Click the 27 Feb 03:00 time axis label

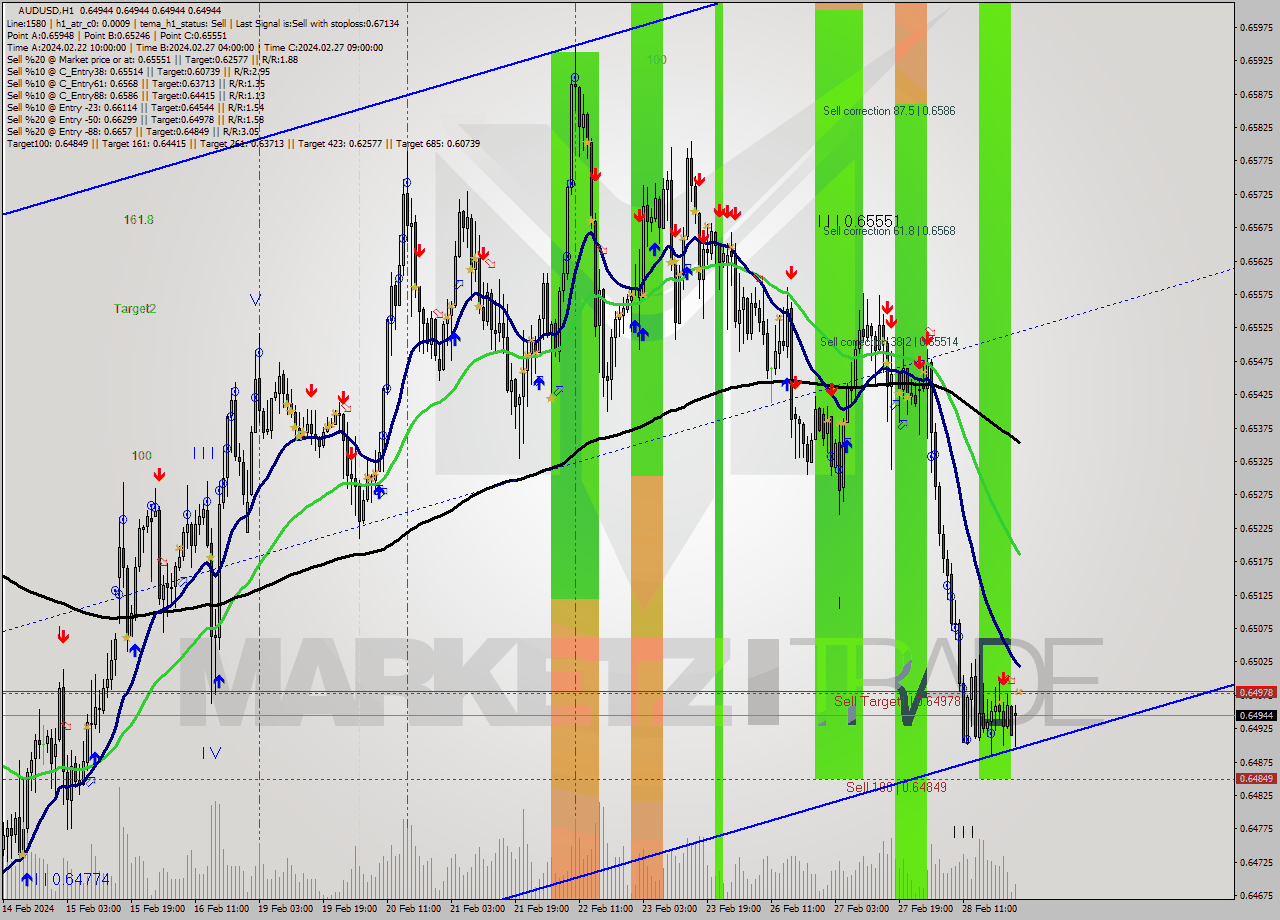pos(862,909)
